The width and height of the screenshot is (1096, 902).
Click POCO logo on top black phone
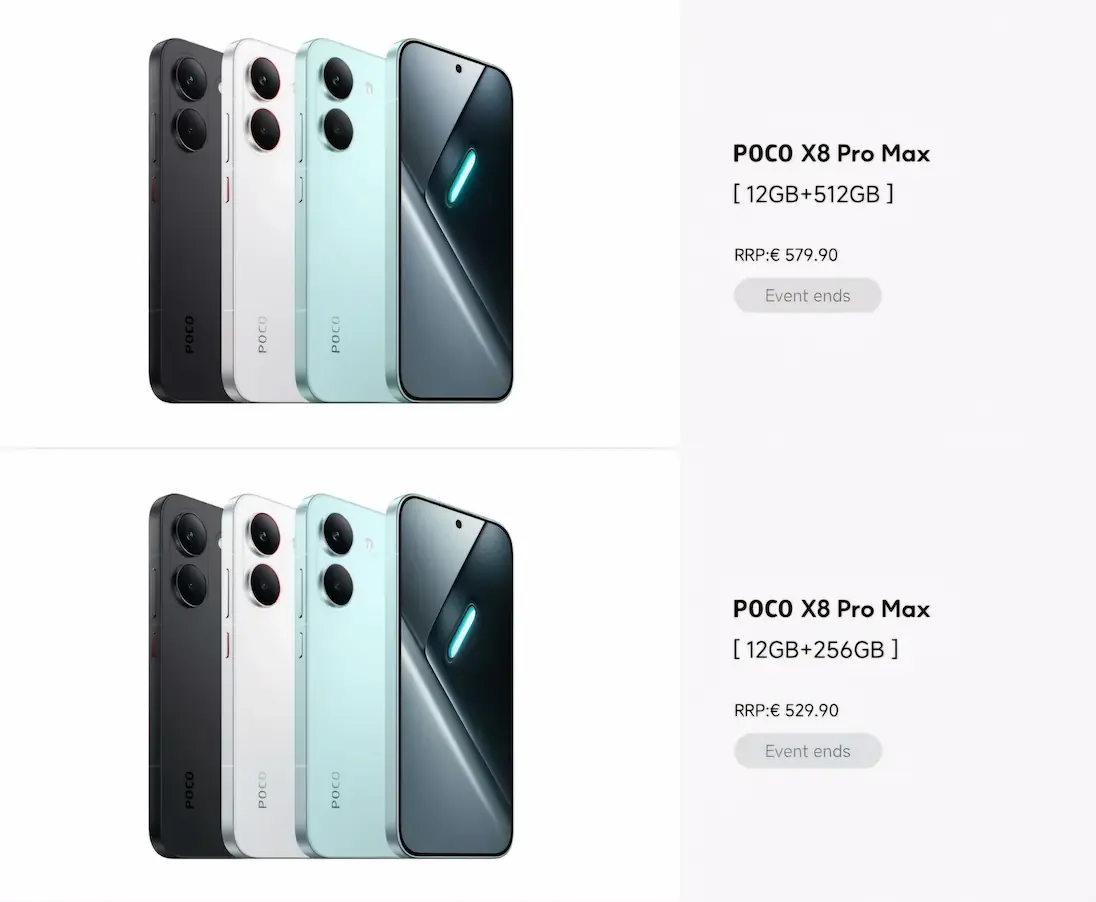[188, 335]
